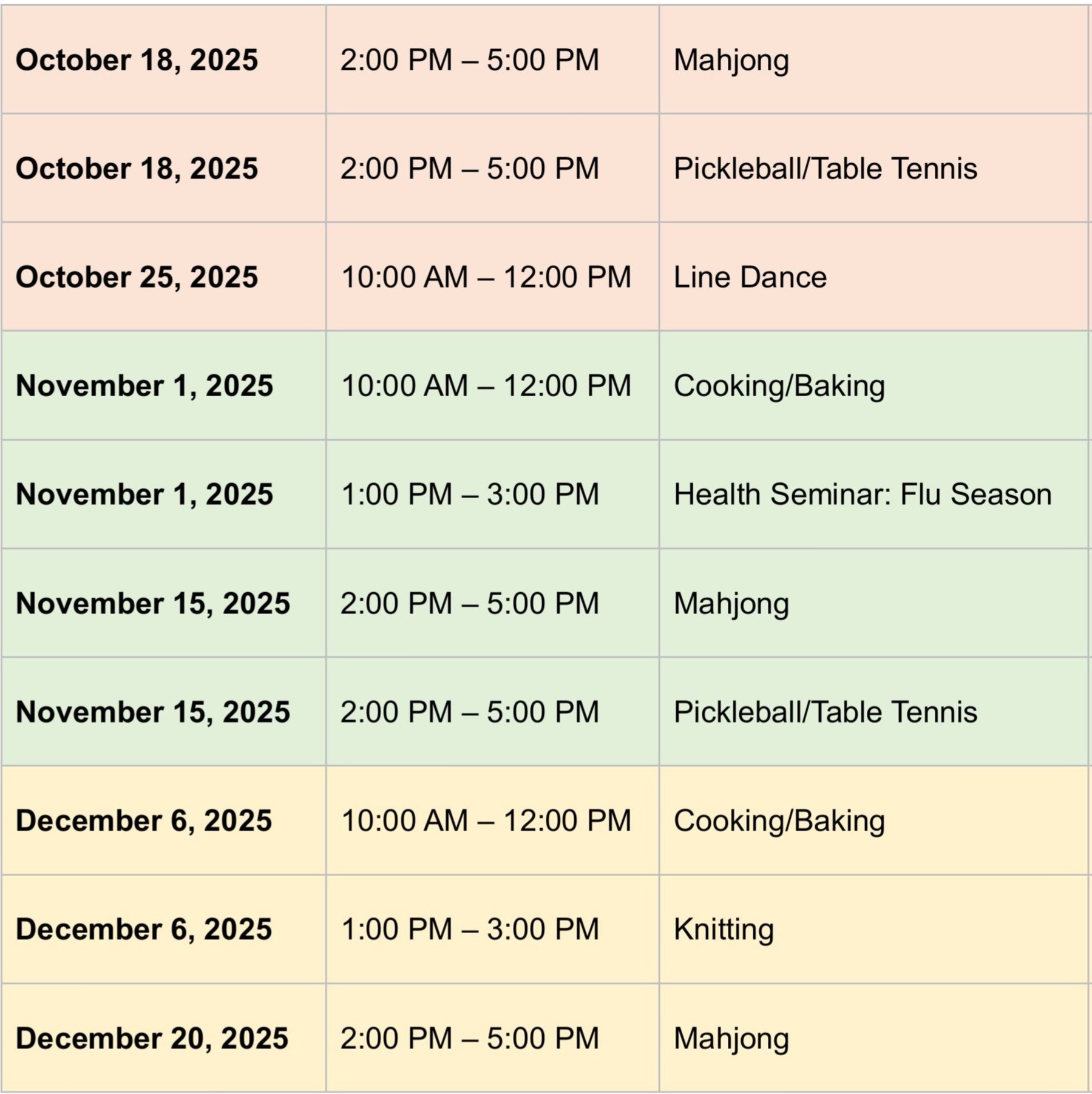Screen dimensions: 1092x1094
Task: Click the October 25, 2025 date cell
Action: tap(137, 277)
